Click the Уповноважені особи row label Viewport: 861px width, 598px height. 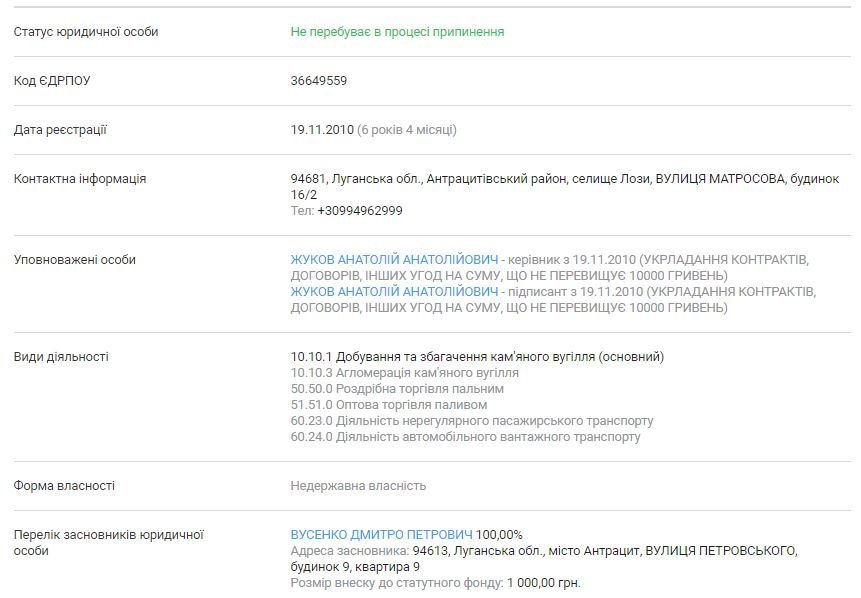75,260
